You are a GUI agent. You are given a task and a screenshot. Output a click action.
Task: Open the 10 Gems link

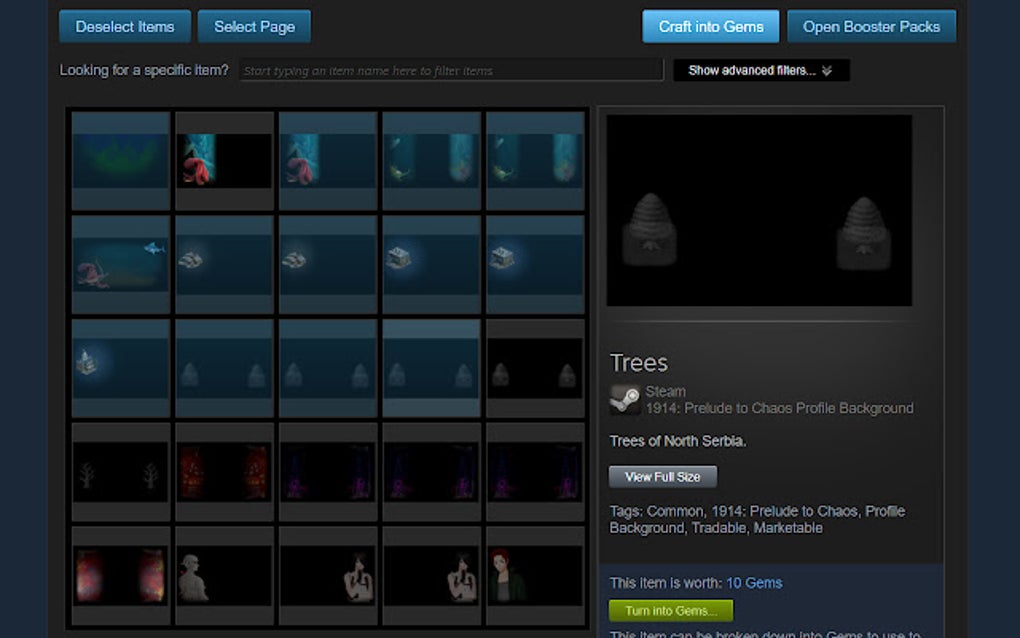tap(754, 583)
